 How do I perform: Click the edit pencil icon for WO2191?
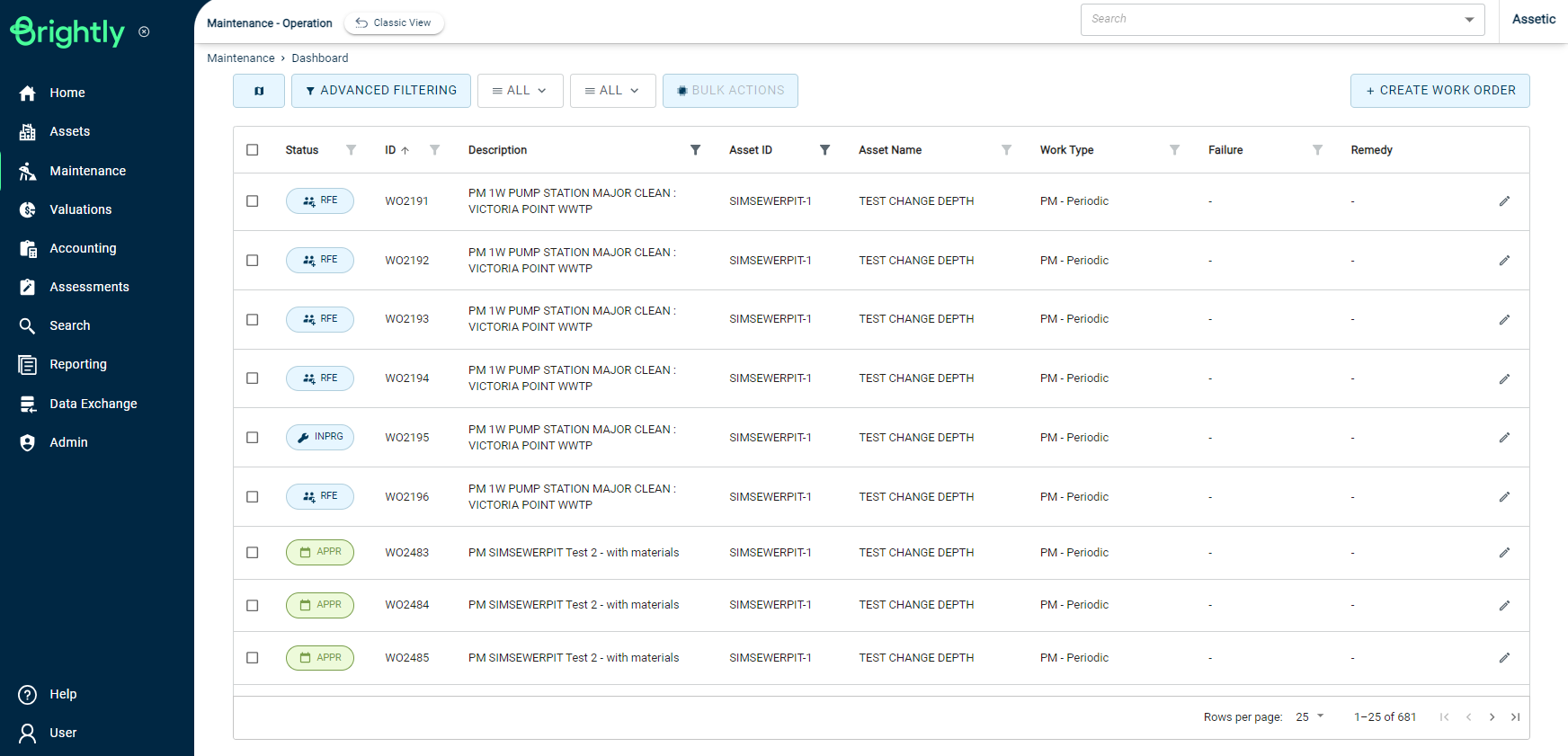[1504, 201]
